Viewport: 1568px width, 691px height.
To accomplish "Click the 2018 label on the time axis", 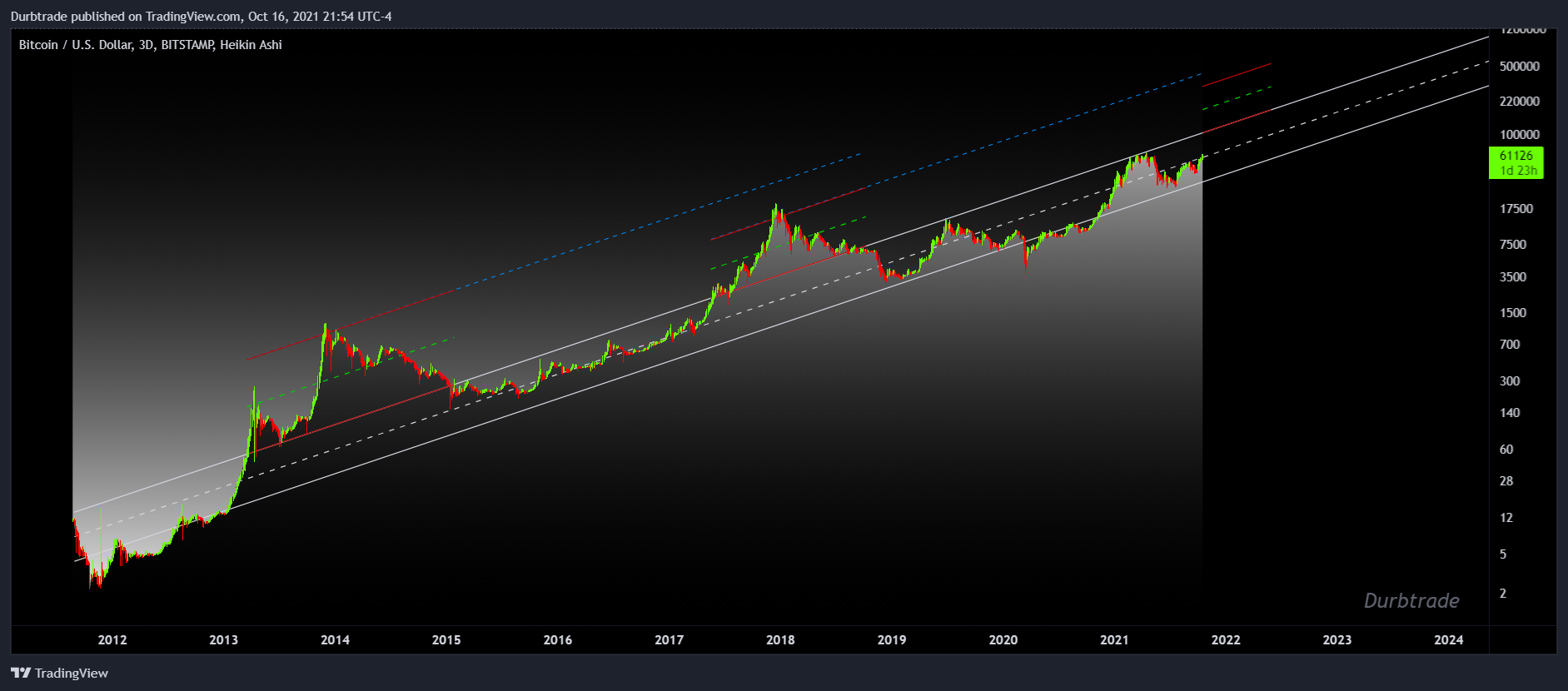I will tap(780, 640).
